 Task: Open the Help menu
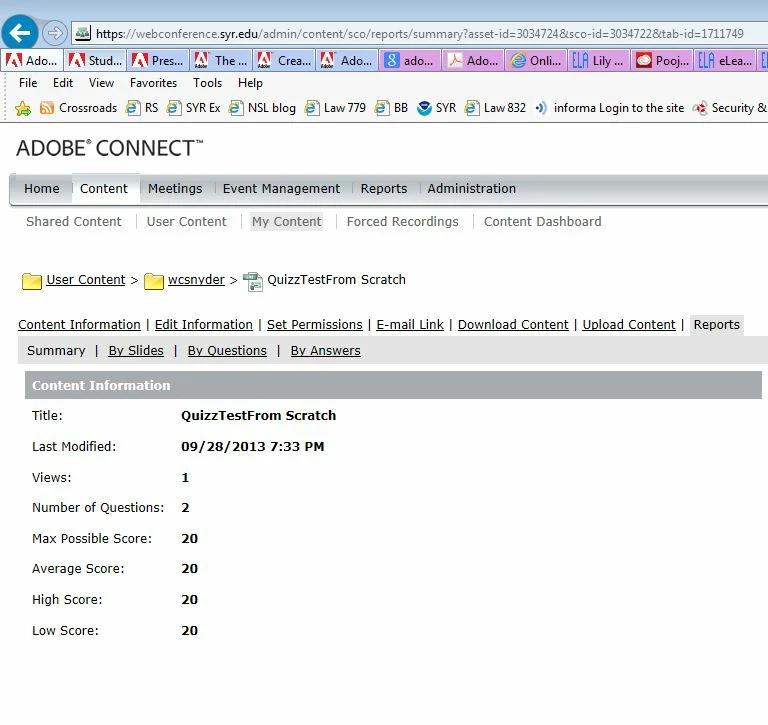(x=250, y=83)
